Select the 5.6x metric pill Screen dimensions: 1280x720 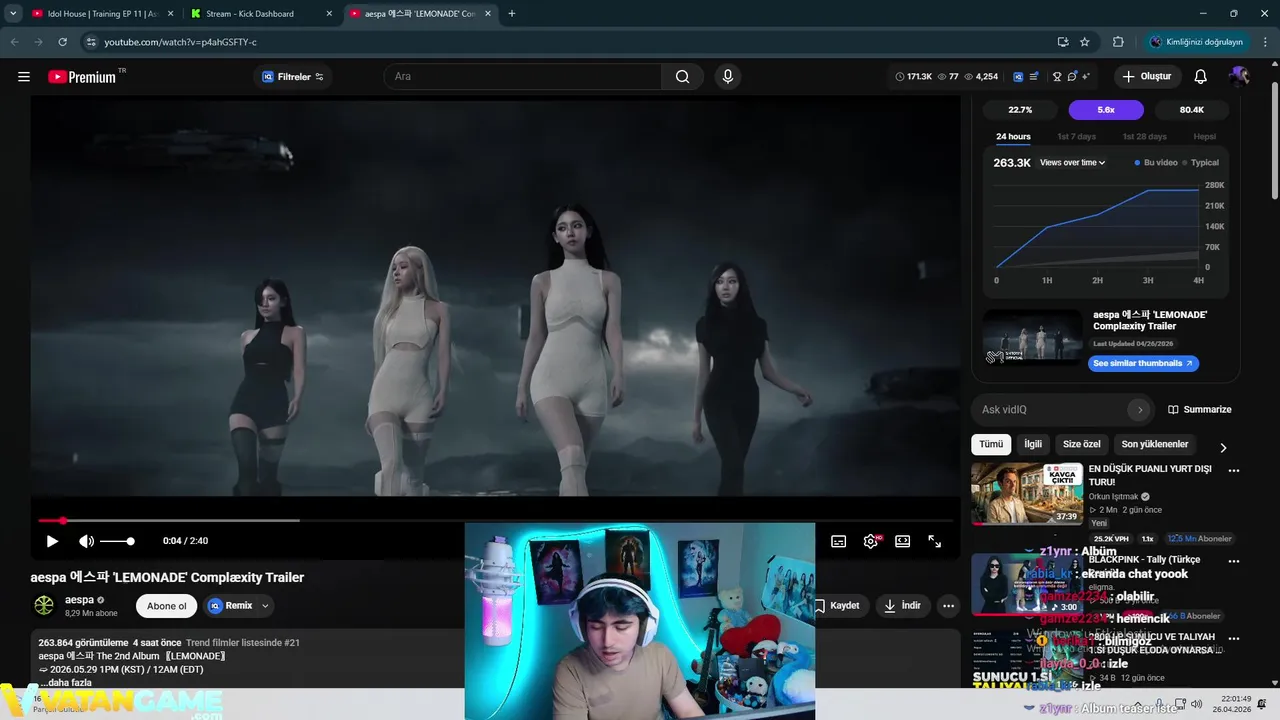point(1106,110)
